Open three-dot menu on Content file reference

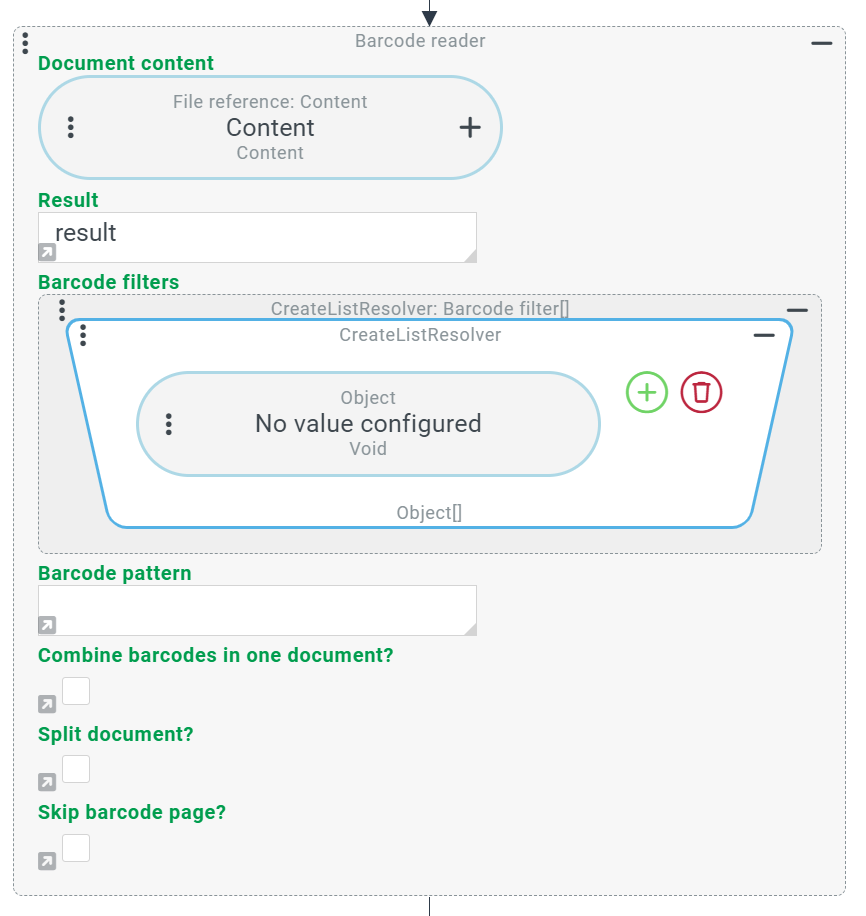coord(71,127)
